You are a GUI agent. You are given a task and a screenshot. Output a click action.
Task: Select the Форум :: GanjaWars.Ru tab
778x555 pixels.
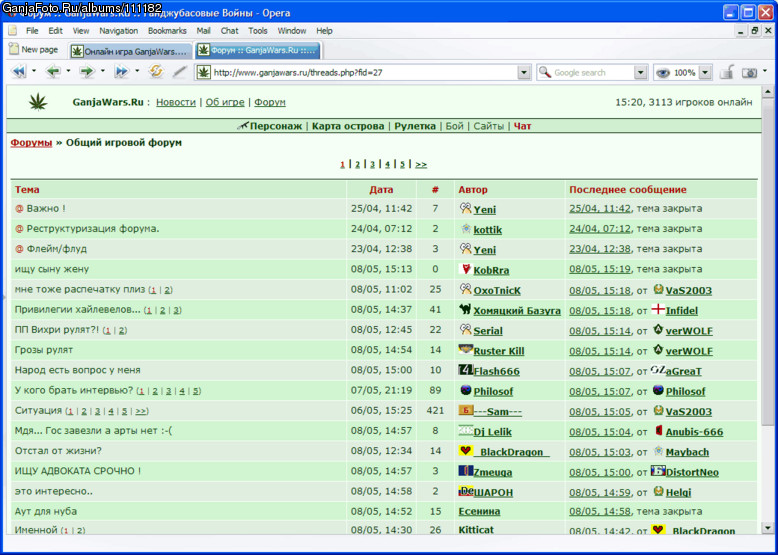tap(258, 51)
